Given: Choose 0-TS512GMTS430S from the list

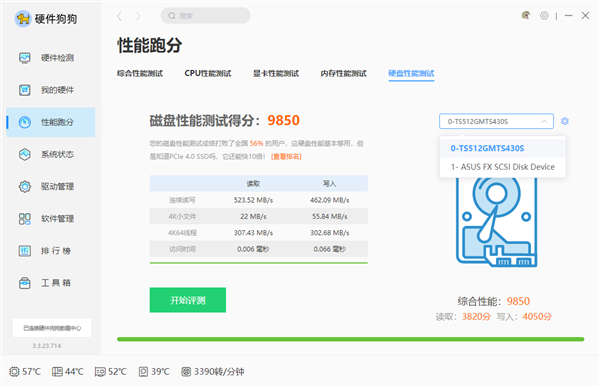Looking at the screenshot, I should [x=502, y=148].
